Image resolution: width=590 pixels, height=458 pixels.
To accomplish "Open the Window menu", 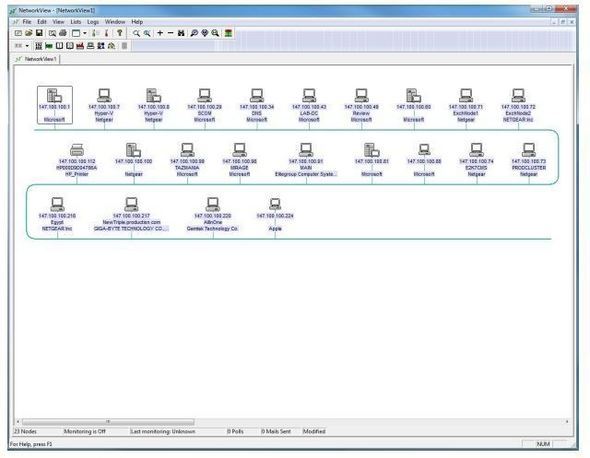I will (x=115, y=22).
